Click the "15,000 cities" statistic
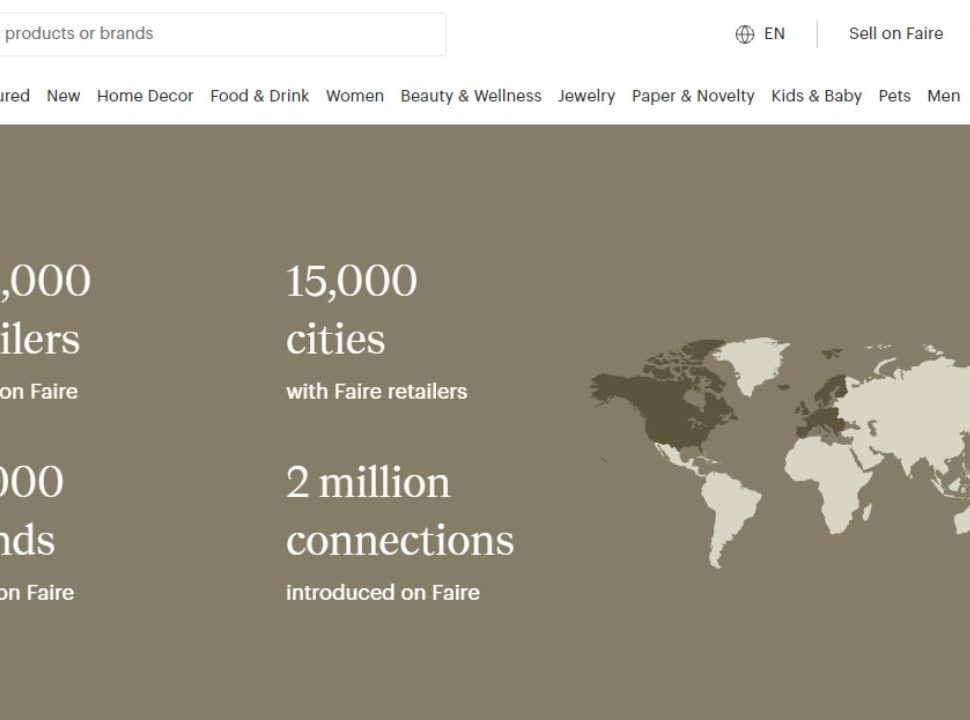 tap(351, 309)
